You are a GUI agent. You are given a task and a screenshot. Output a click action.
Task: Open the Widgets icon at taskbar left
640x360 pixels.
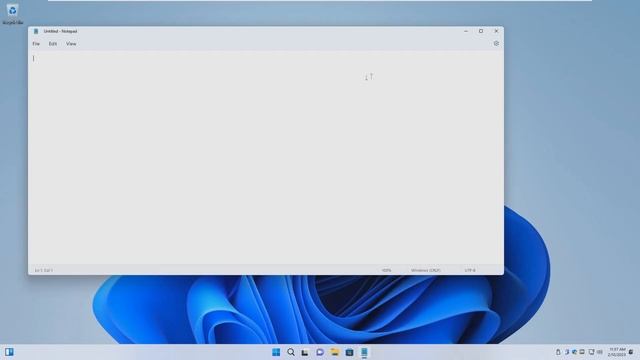click(x=9, y=352)
